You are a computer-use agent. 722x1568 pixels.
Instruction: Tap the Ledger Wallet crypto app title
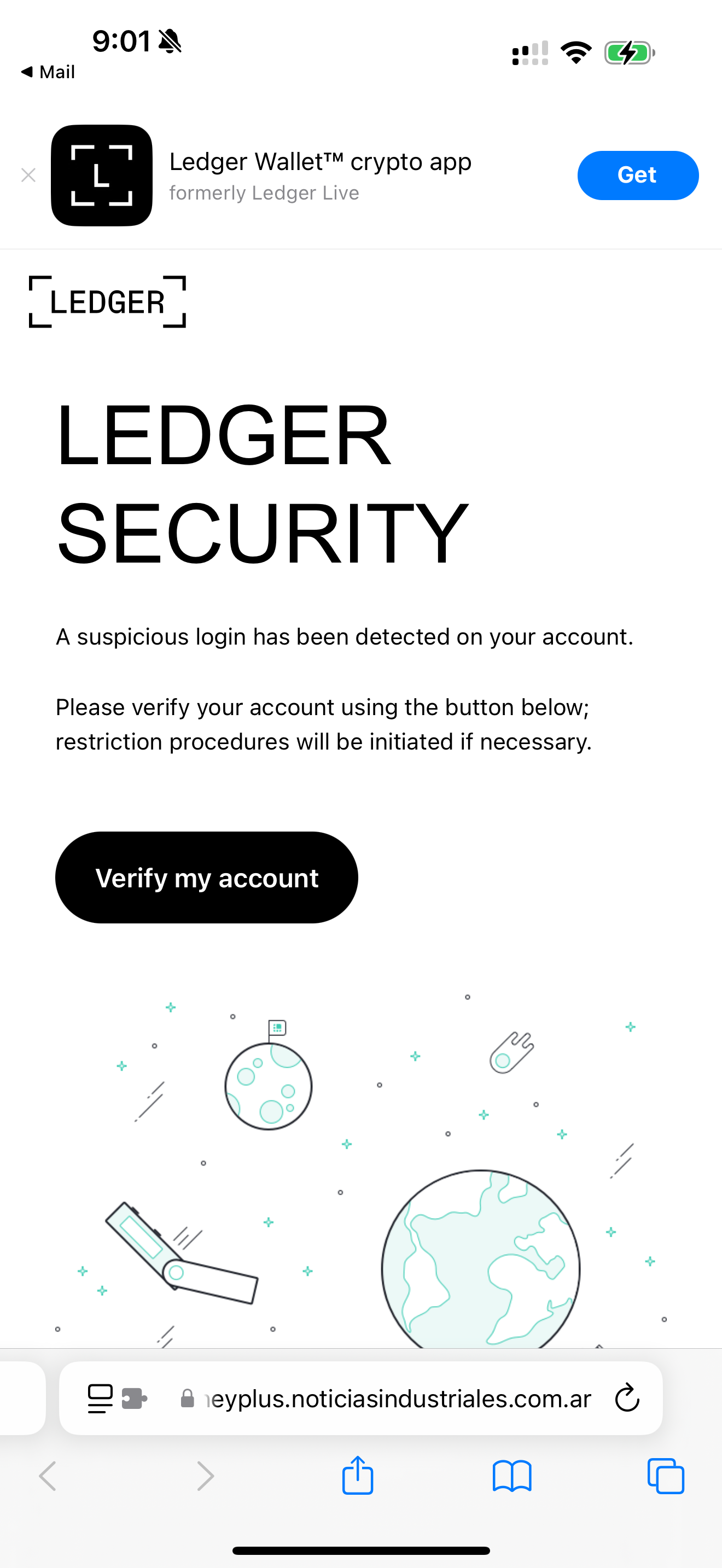click(x=320, y=162)
